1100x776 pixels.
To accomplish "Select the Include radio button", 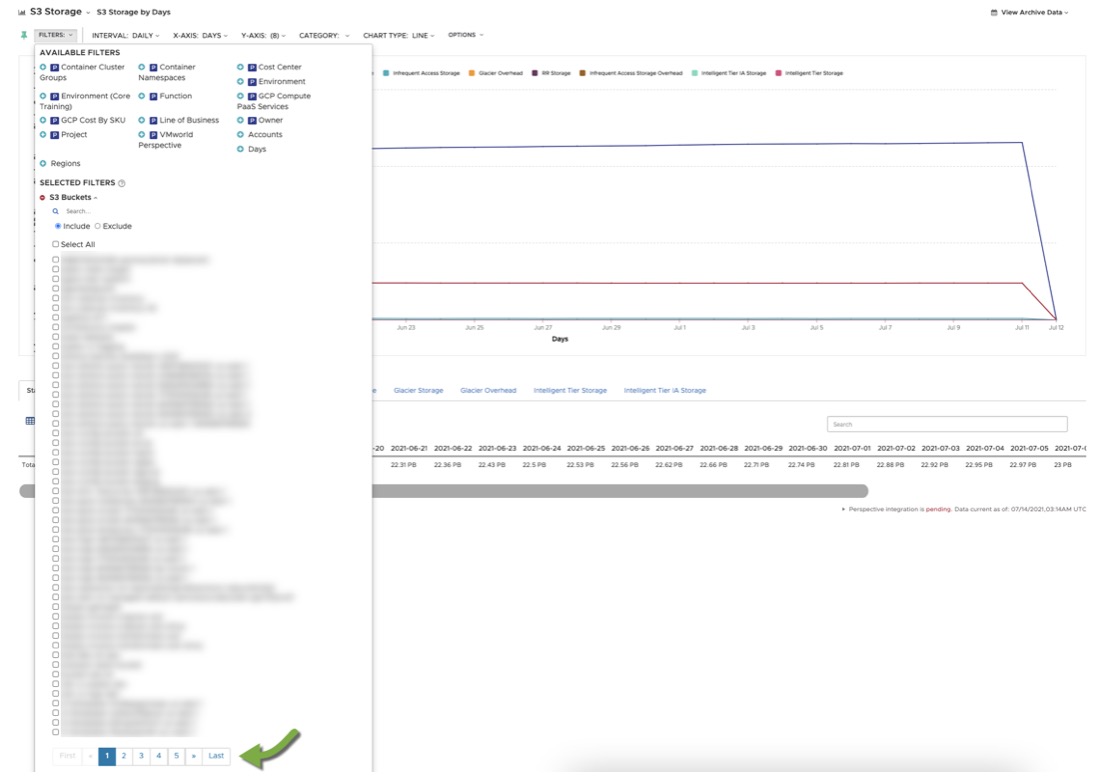I will [59, 226].
